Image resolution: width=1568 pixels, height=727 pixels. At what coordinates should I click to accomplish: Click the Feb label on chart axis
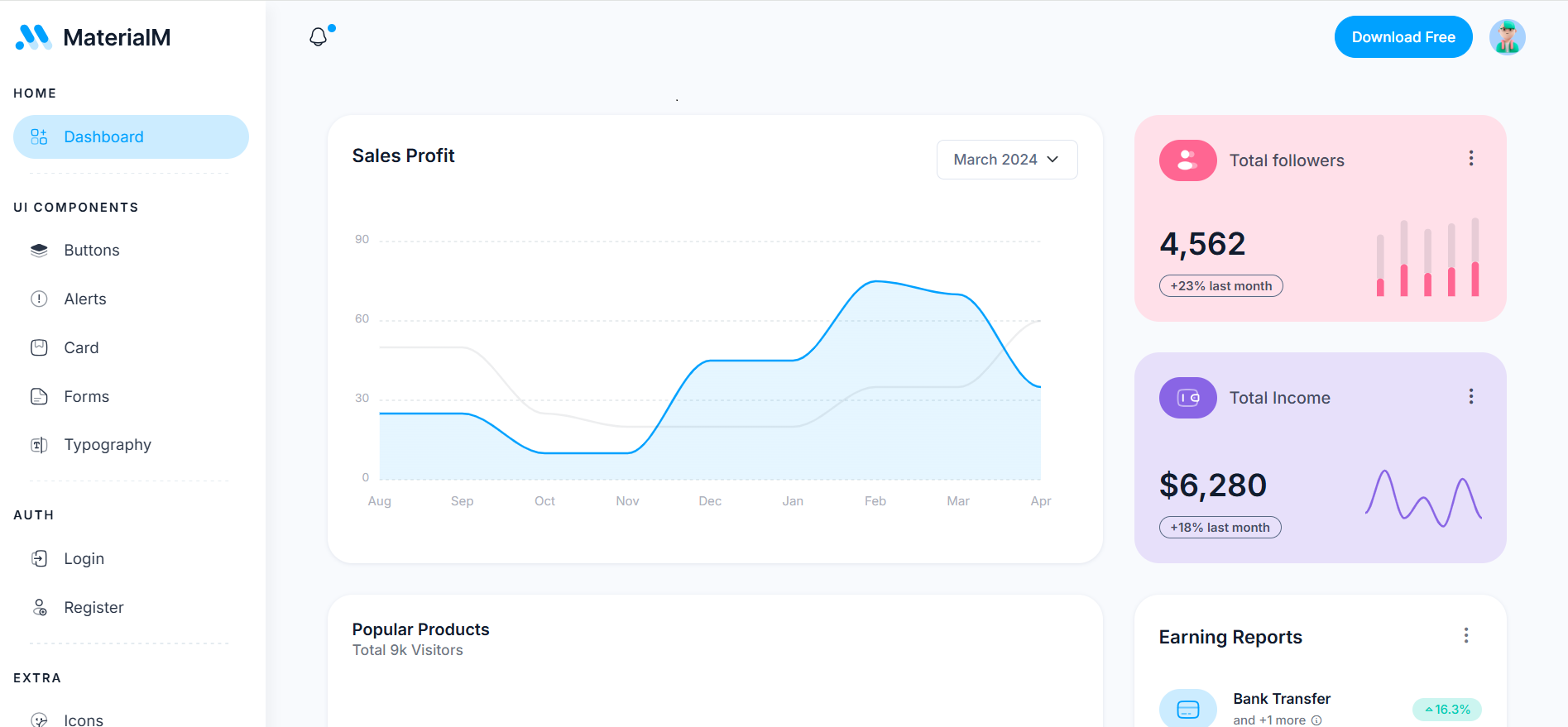click(x=875, y=501)
